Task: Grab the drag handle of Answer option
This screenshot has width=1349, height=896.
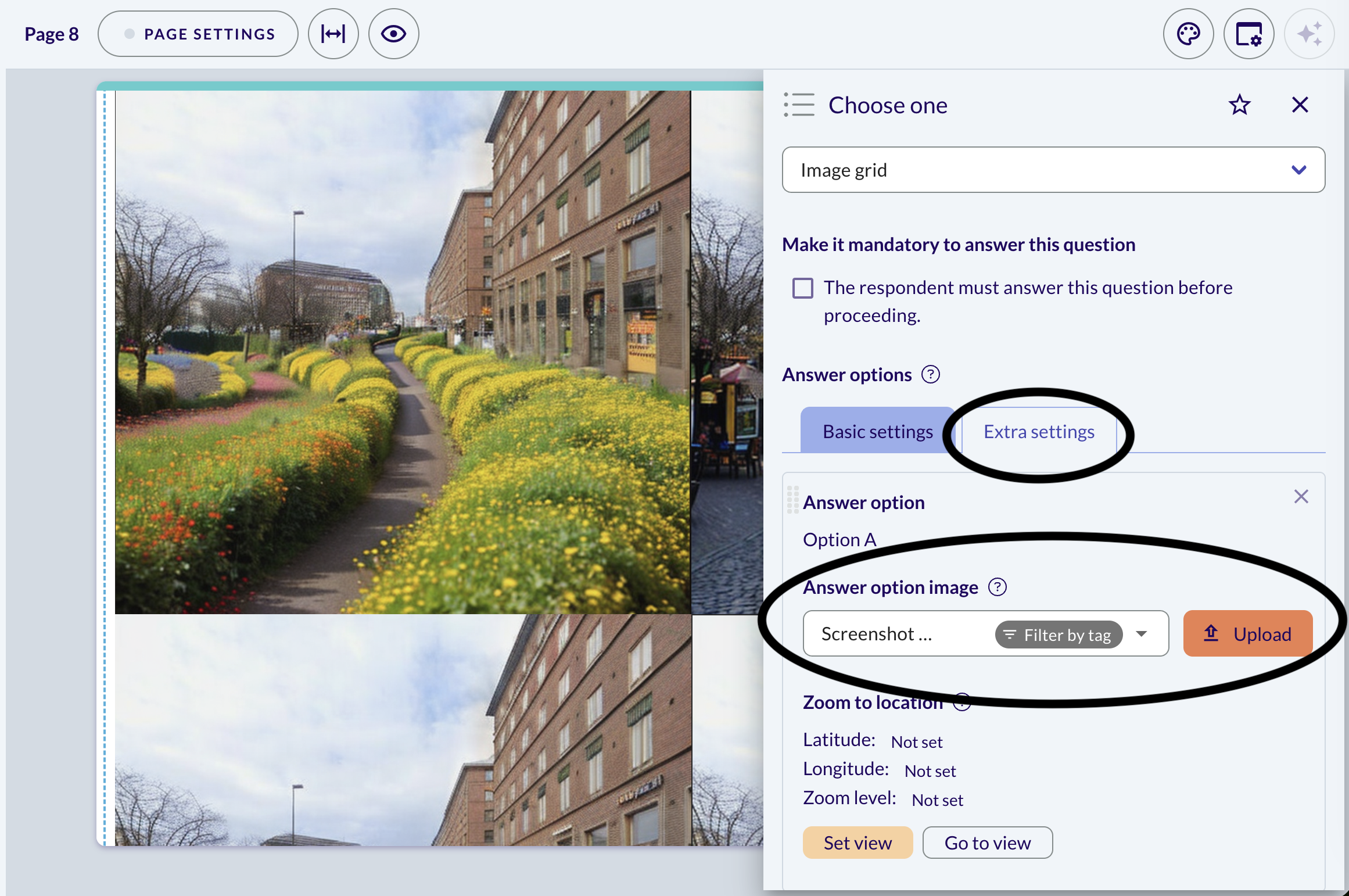Action: (x=792, y=500)
